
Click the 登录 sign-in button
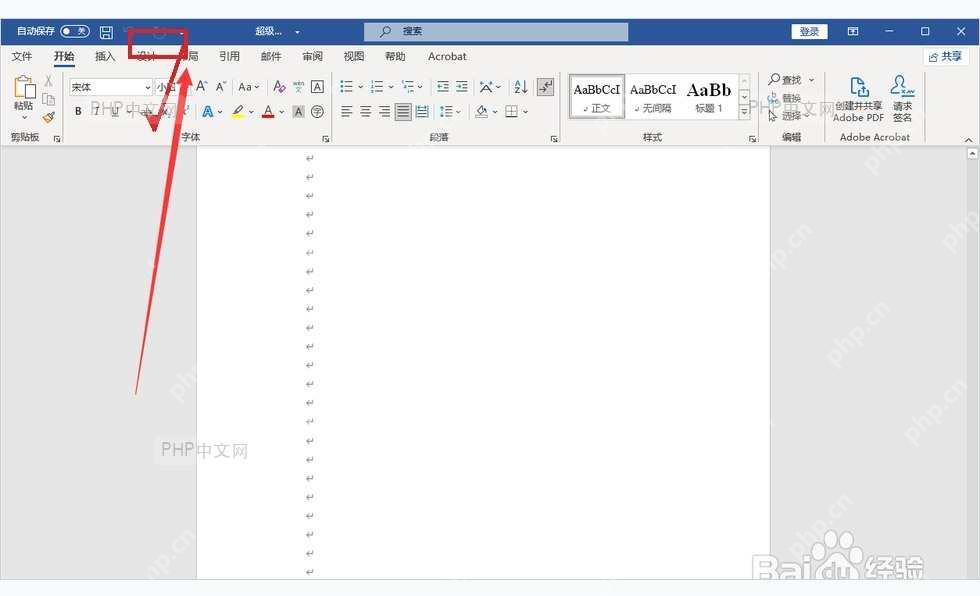click(x=809, y=31)
